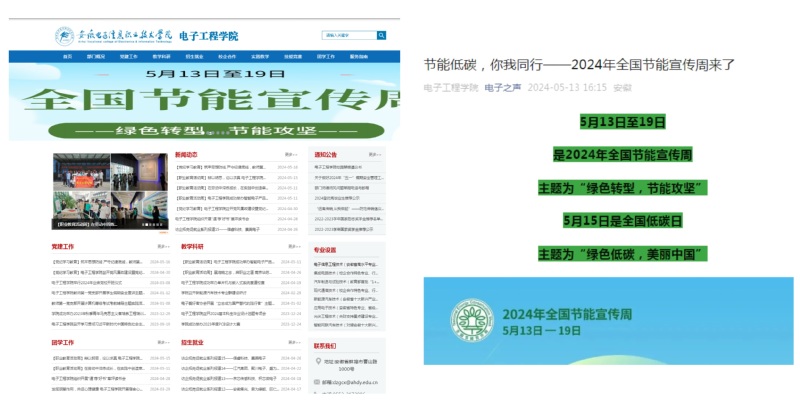Viewport: 800px width, 400px height.
Task: Click the location pin icon under 联系我们
Action: 317,362
